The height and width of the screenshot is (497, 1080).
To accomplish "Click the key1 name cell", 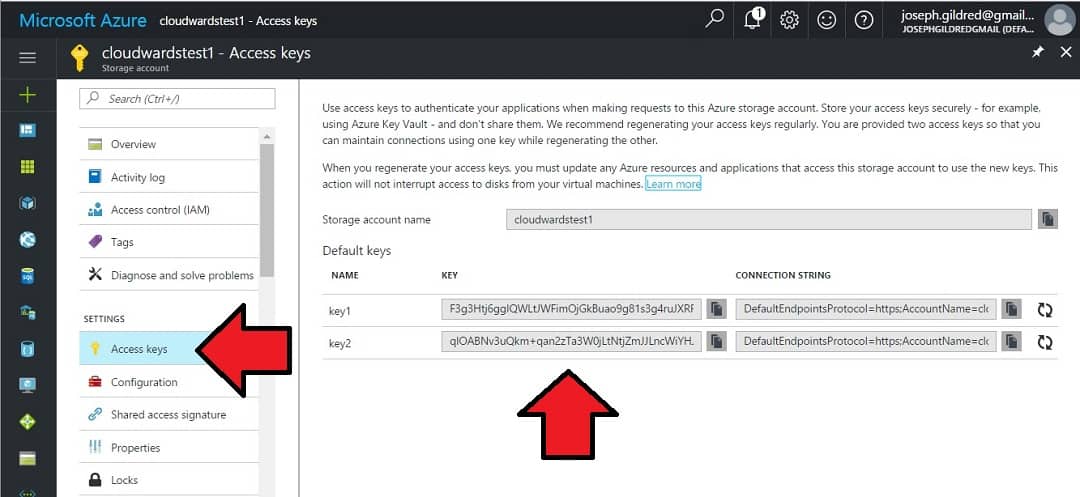I will pos(340,310).
